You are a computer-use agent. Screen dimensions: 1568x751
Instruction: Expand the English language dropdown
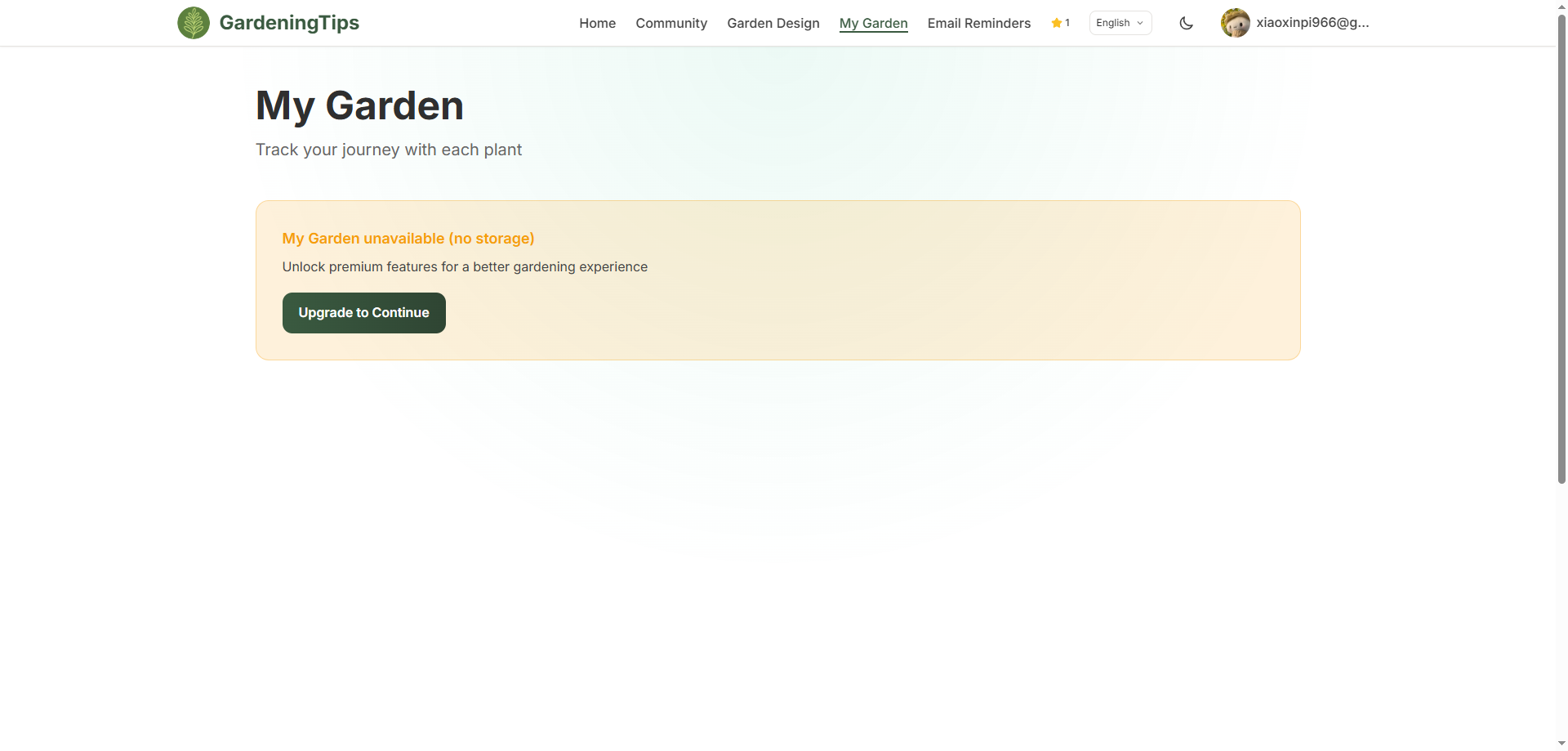[x=1120, y=23]
